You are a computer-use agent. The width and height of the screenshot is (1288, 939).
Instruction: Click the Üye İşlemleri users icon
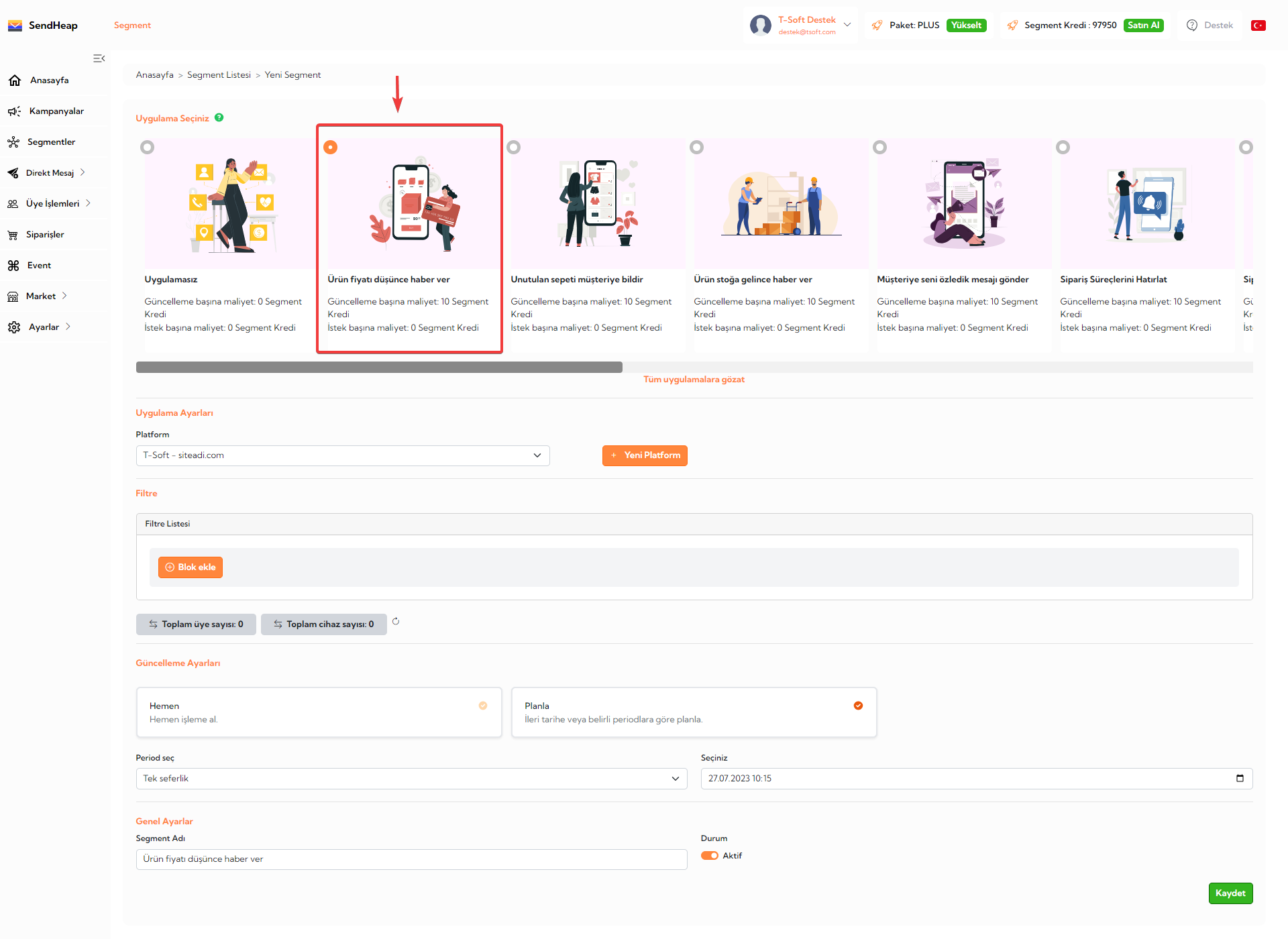coord(13,204)
